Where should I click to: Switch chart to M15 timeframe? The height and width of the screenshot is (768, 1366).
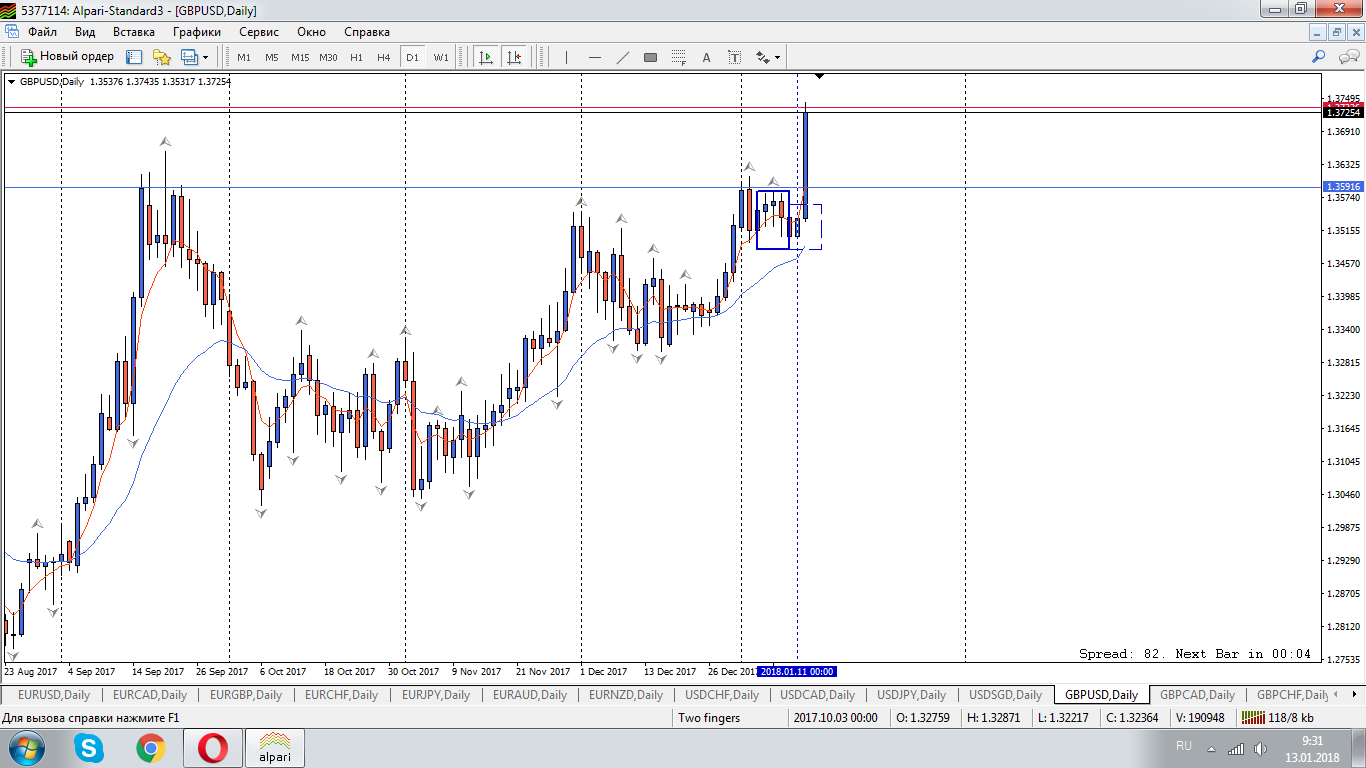tap(300, 58)
